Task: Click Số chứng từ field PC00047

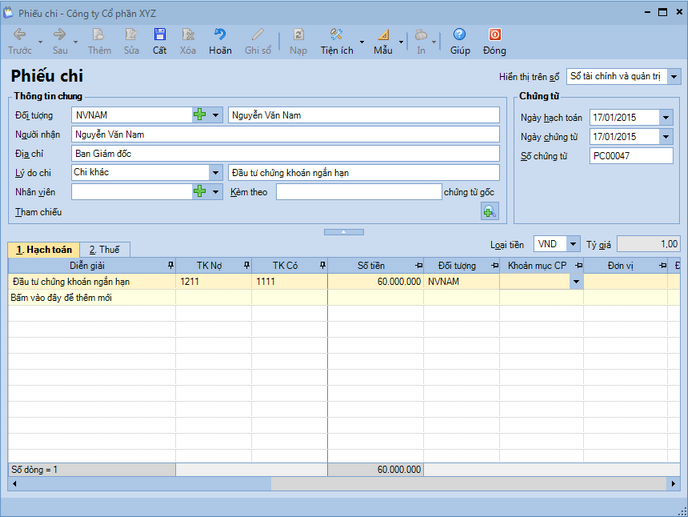Action: (631, 156)
